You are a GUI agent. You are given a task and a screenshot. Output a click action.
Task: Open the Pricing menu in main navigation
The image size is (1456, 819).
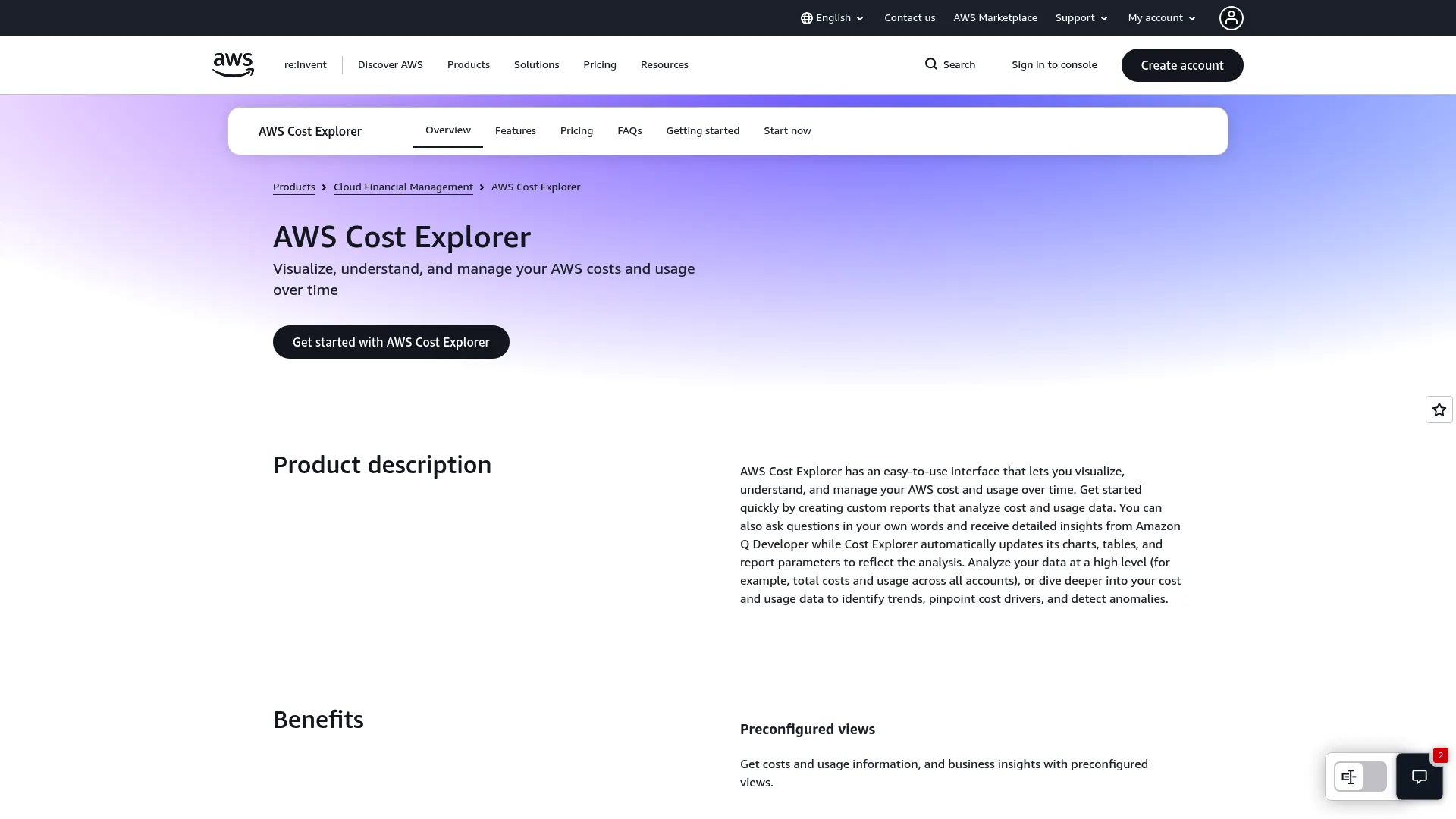(x=600, y=65)
